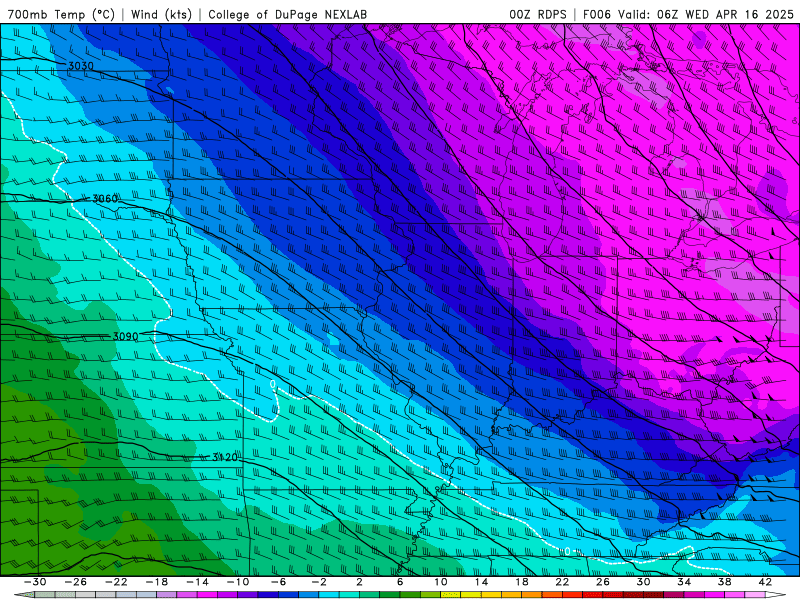Click the upper 0°C isotherm label on dashed line
Image resolution: width=800 pixels, height=600 pixels.
[272, 384]
